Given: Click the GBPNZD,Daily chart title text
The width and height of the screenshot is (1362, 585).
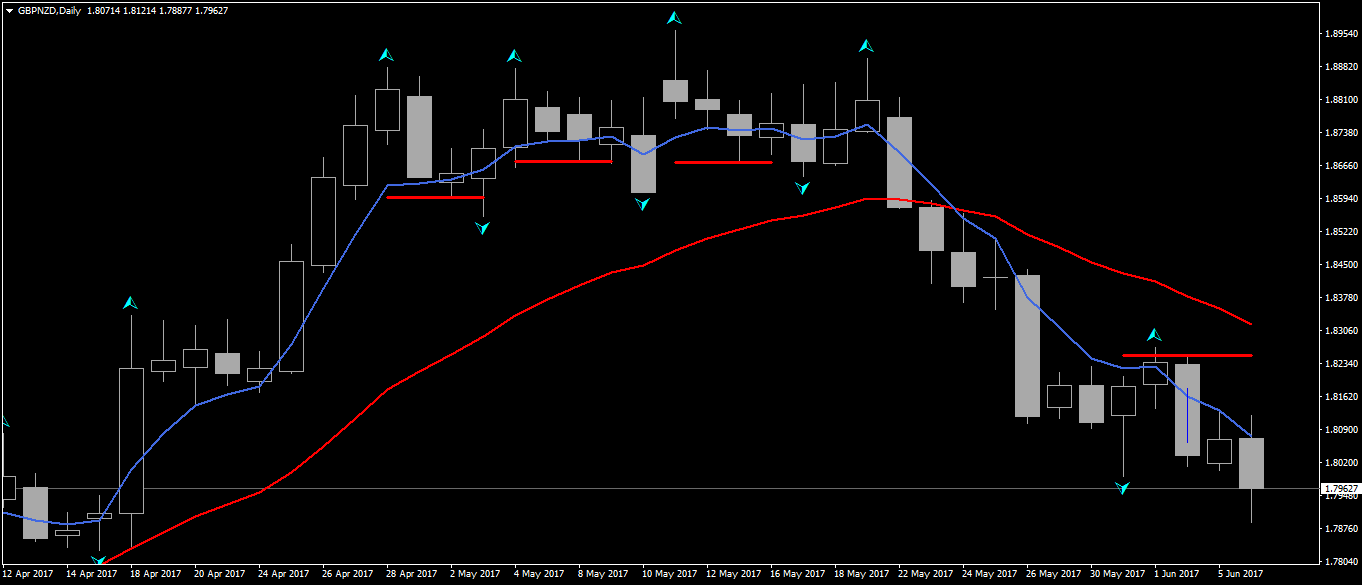Looking at the screenshot, I should coord(49,10).
